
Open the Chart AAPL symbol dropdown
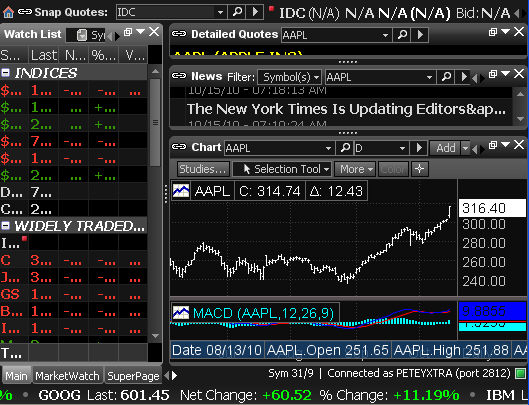(x=328, y=148)
